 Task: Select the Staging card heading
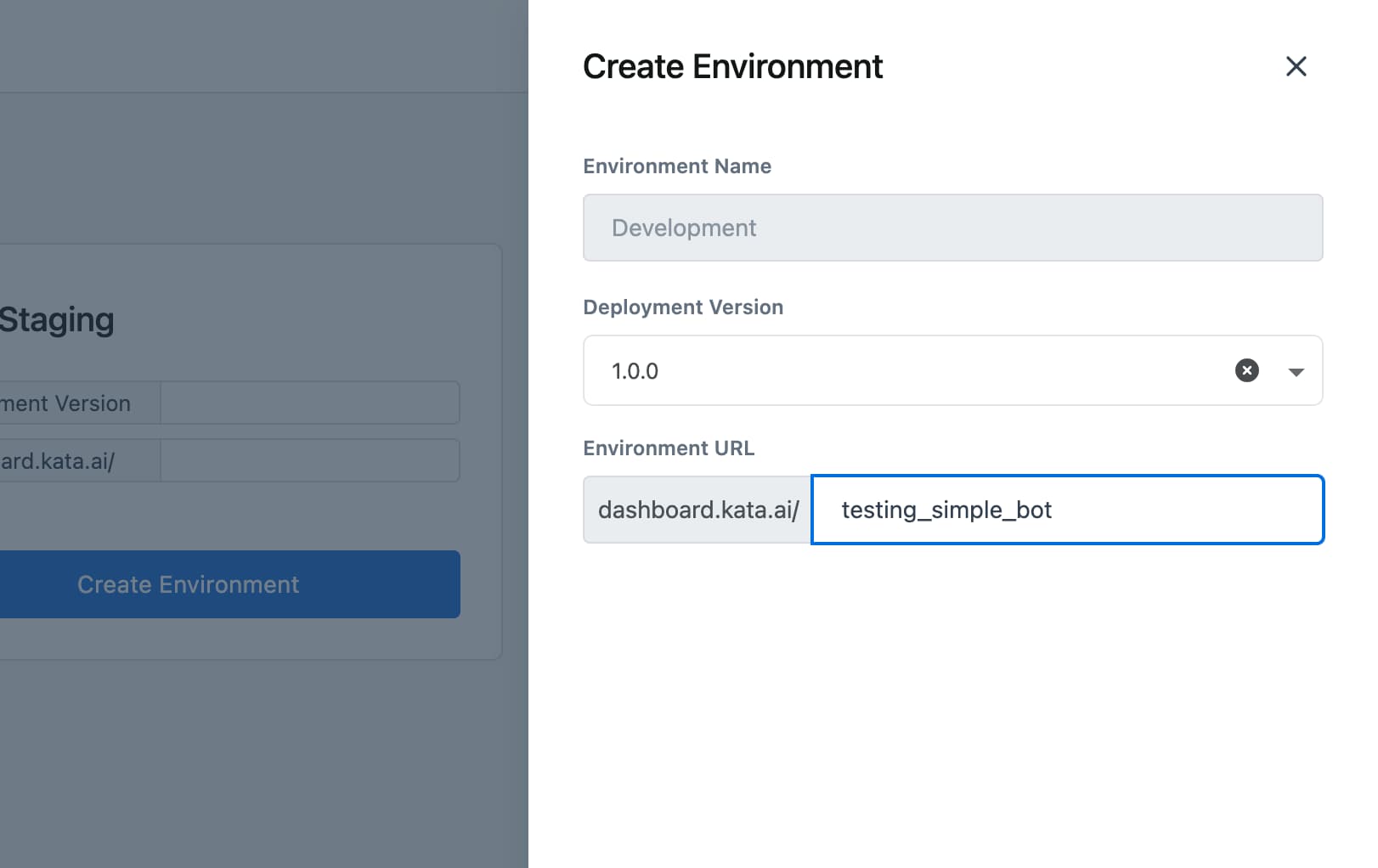57,320
